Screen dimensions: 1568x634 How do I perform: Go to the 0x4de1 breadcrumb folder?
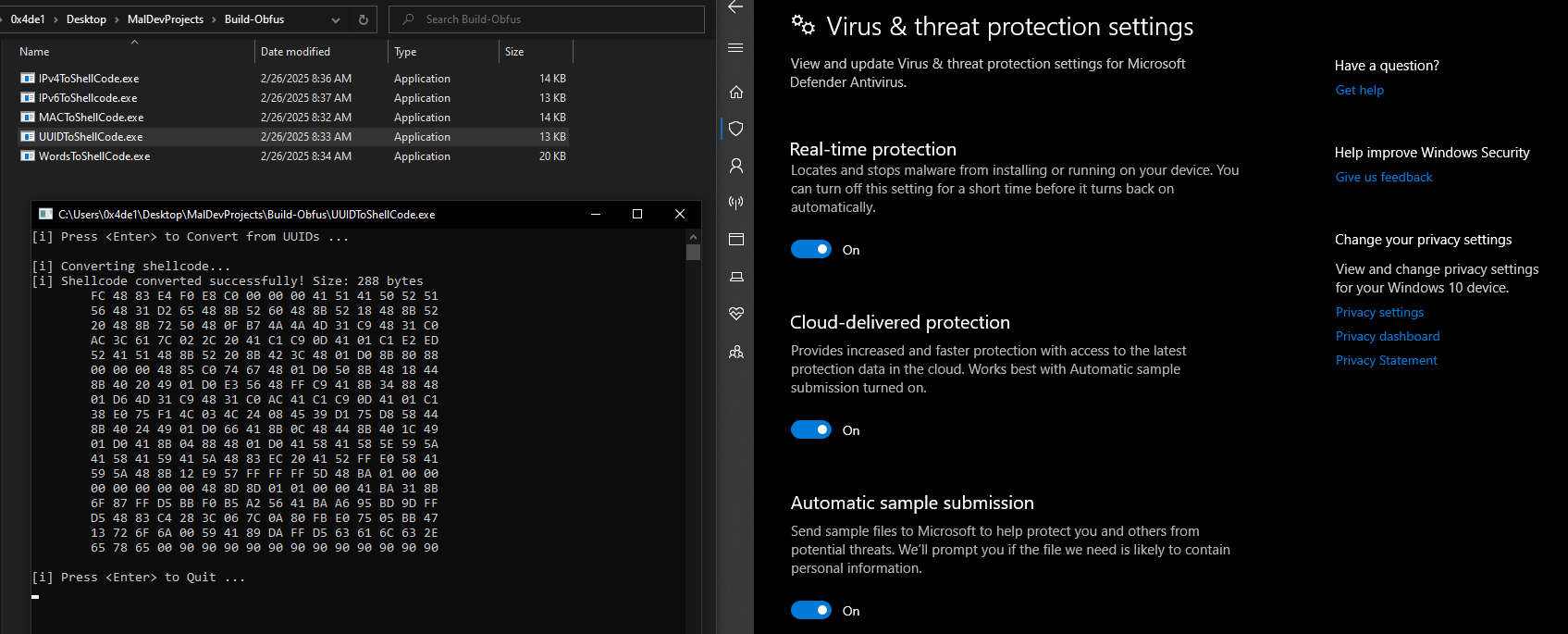pyautogui.click(x=28, y=19)
